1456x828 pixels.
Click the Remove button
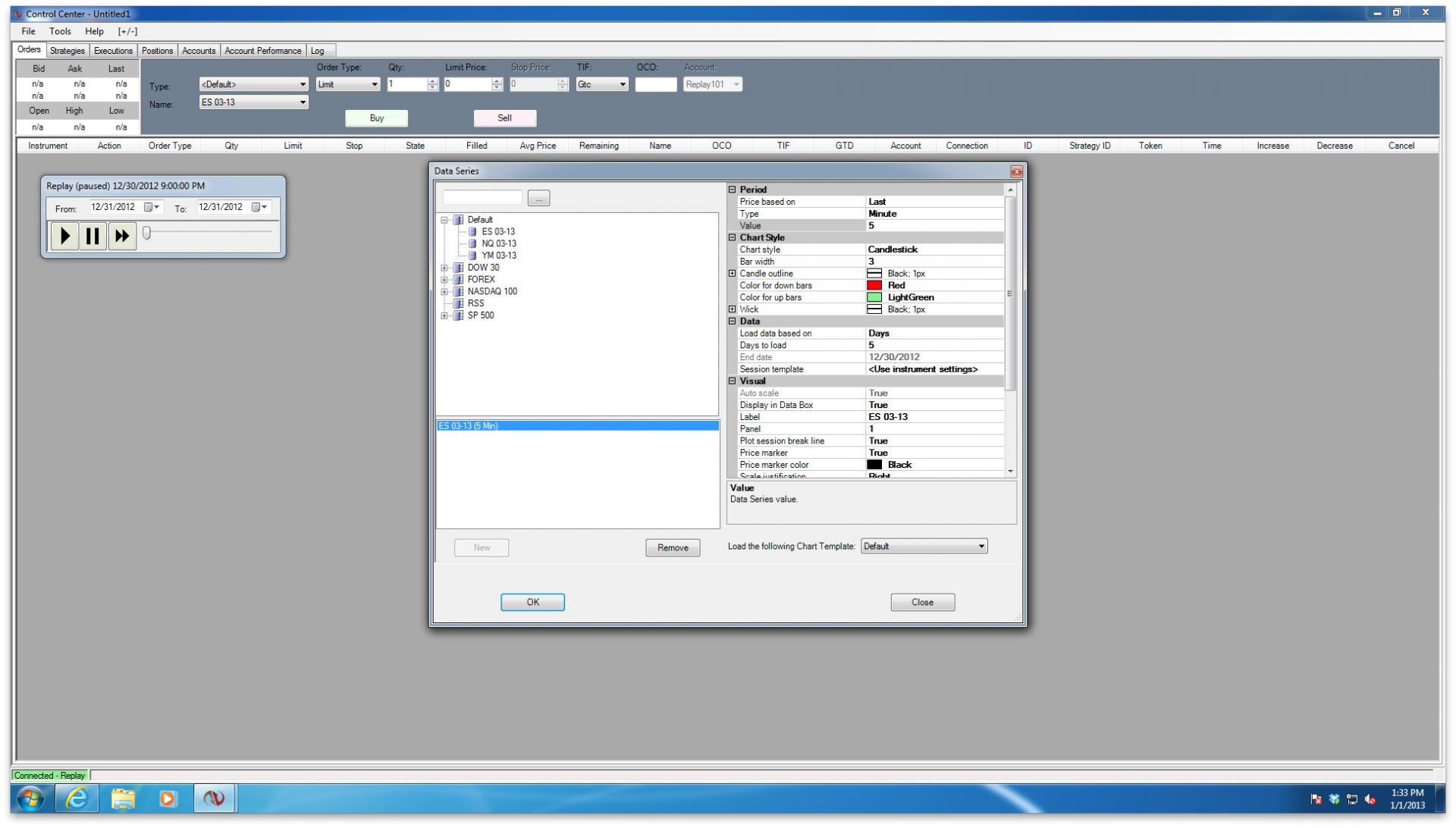tap(673, 547)
